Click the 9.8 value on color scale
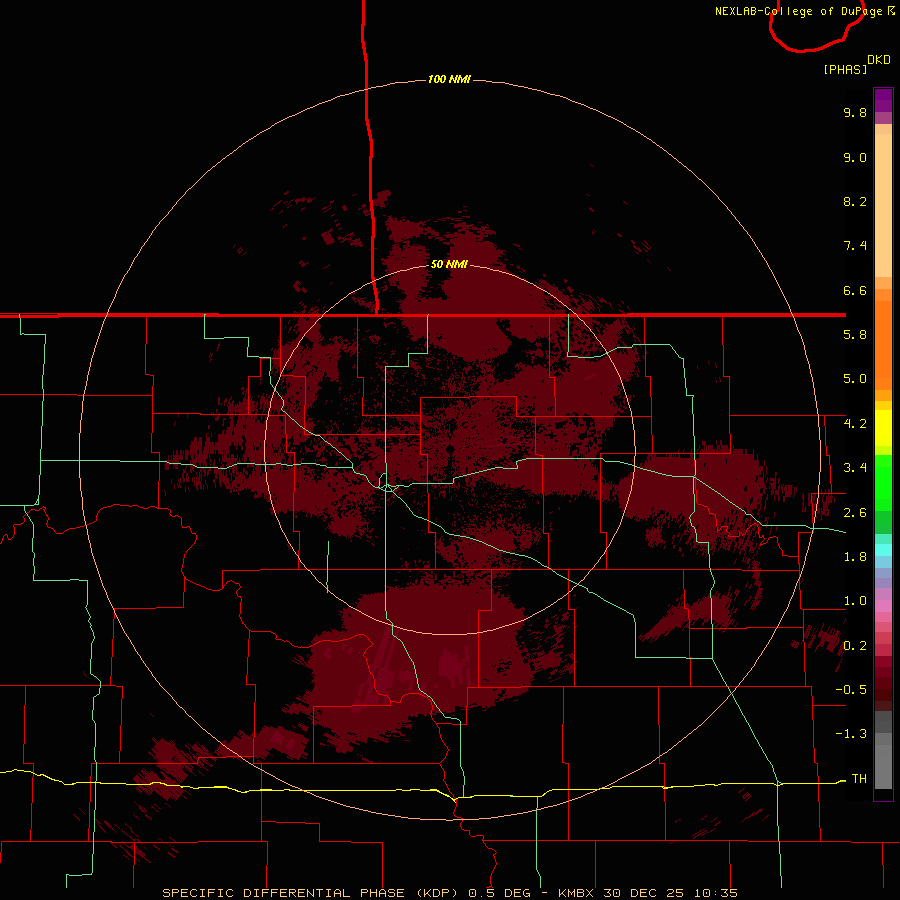Screen dimensions: 900x900 coord(855,112)
